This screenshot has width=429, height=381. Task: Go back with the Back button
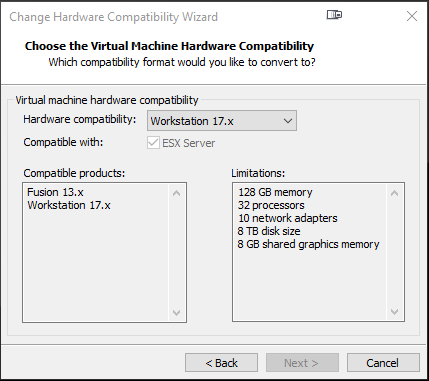(221, 363)
